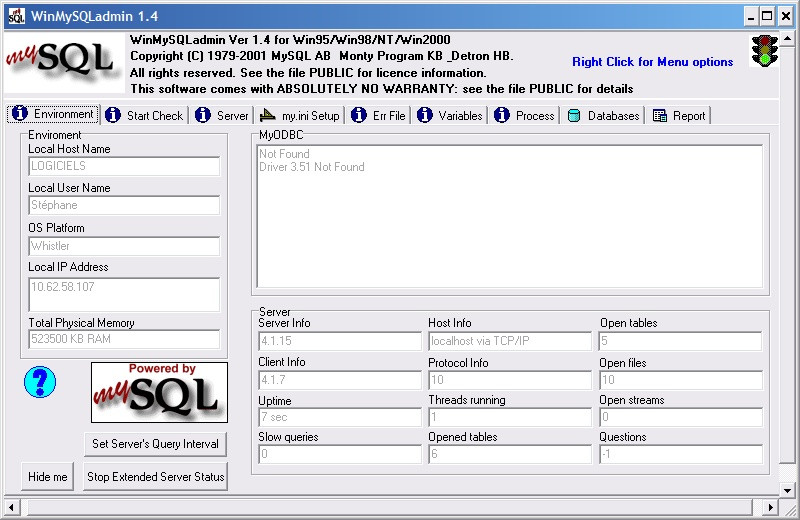Click the Powered by MySQL image
The width and height of the screenshot is (800, 520).
(159, 392)
